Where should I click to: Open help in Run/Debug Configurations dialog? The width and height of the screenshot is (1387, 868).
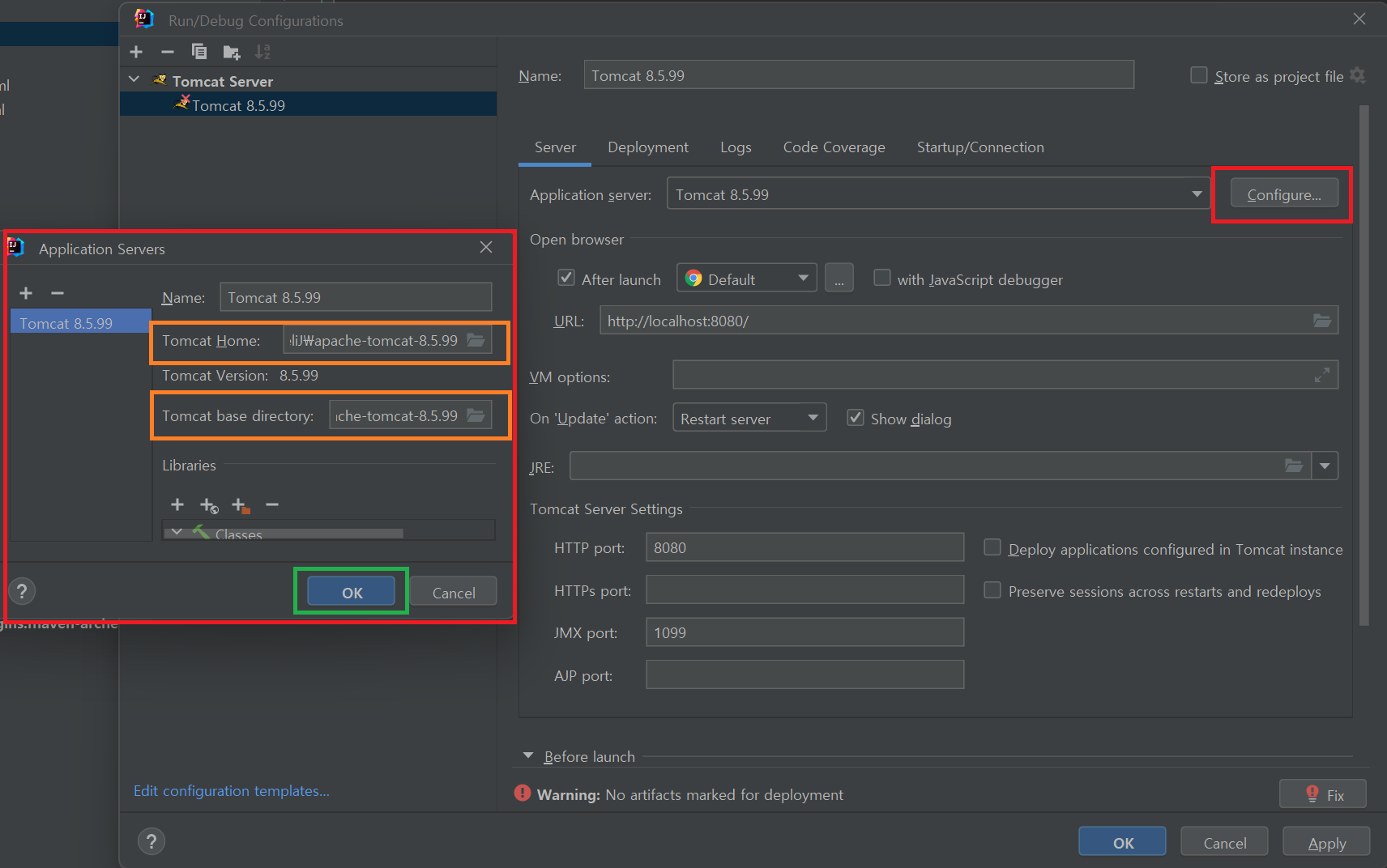pos(152,841)
